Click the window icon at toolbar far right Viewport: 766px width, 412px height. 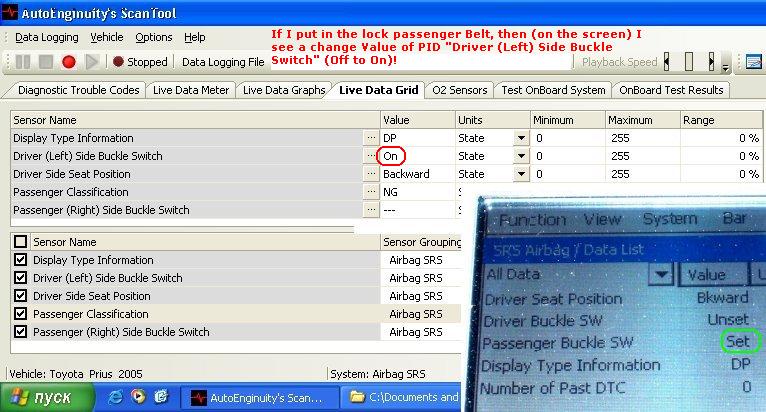(x=755, y=62)
